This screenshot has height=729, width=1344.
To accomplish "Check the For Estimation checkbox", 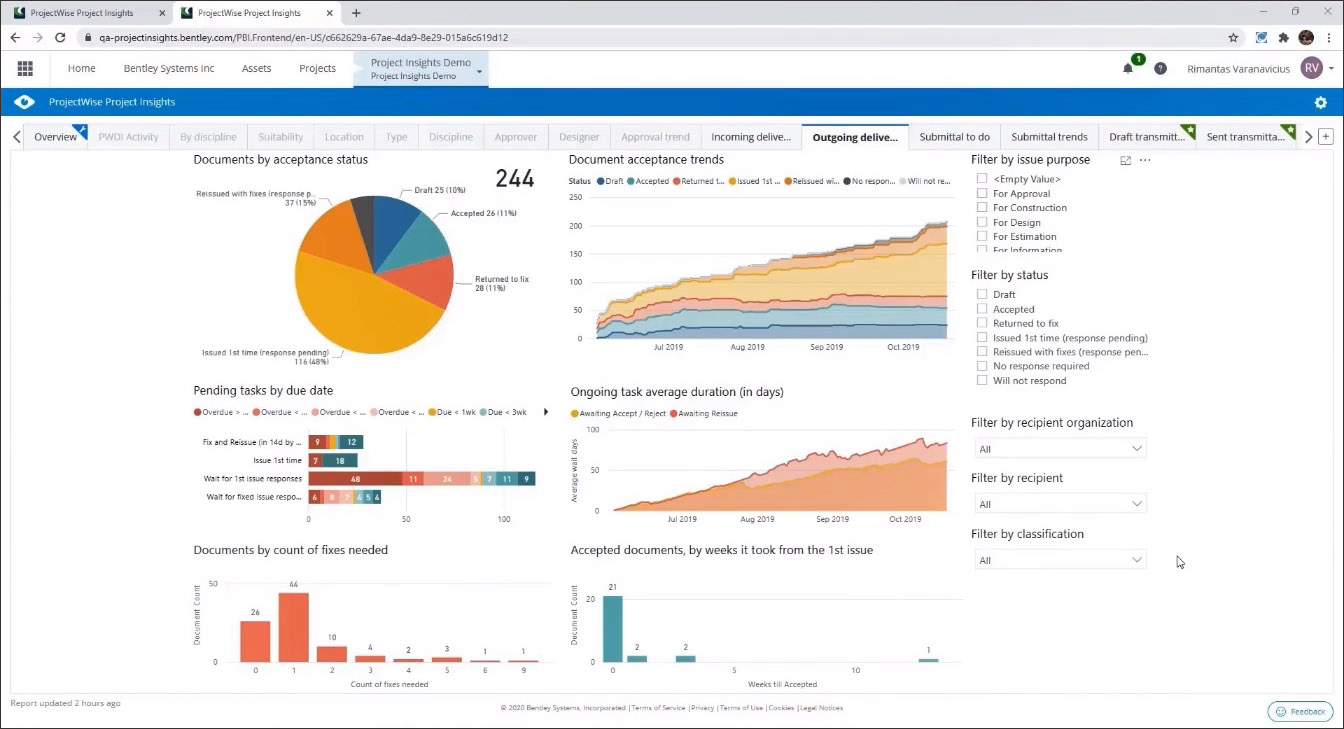I will point(982,236).
